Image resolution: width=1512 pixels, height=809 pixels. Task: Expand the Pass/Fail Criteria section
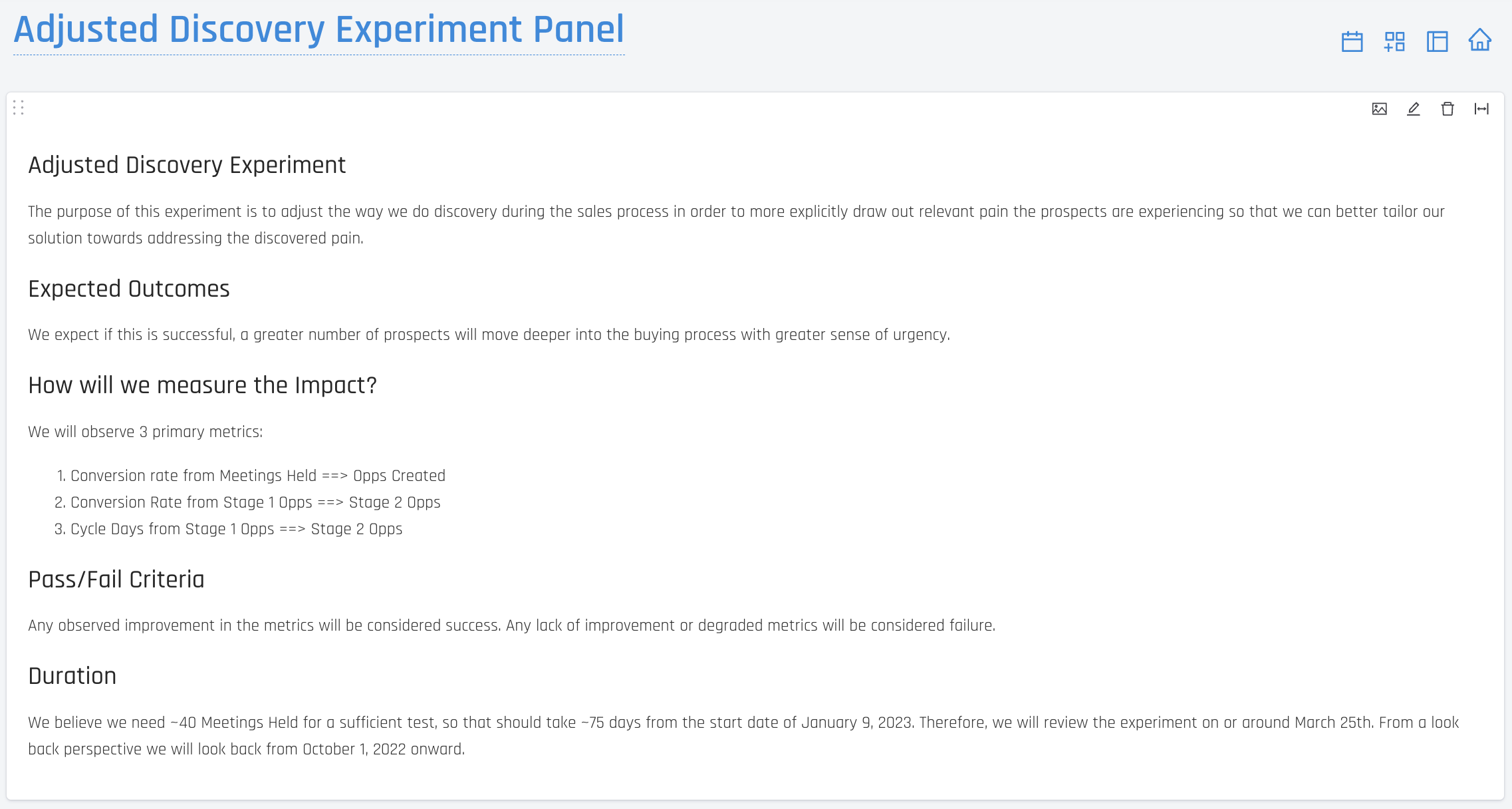point(116,579)
